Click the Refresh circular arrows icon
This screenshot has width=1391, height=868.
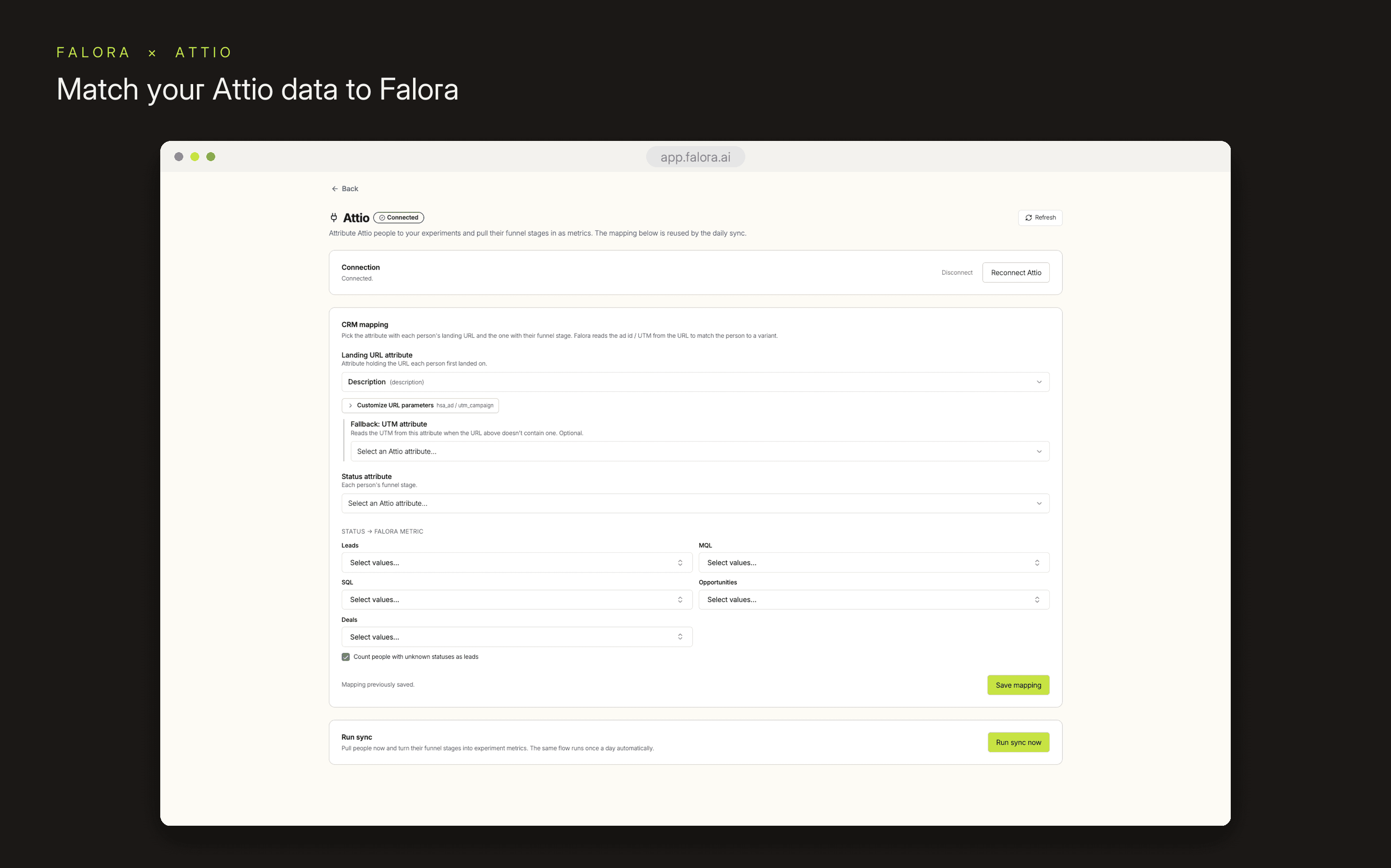(x=1029, y=217)
